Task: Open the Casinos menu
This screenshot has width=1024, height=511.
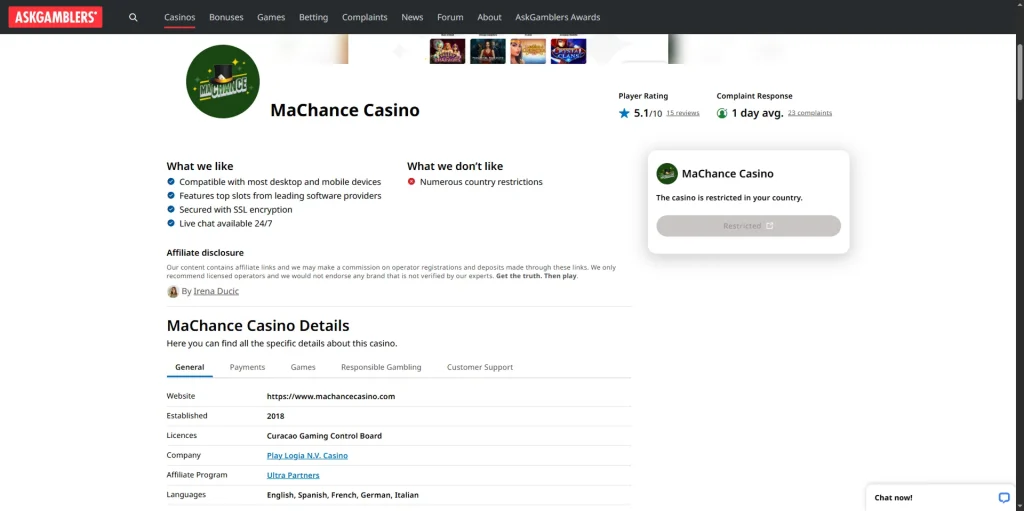Action: tap(180, 18)
